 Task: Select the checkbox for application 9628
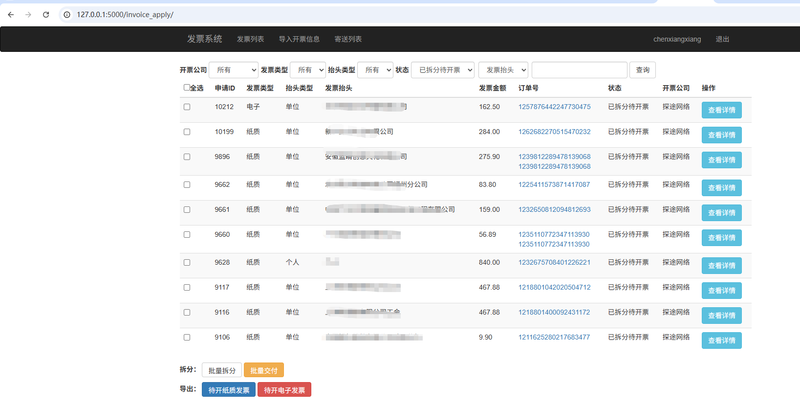pos(187,262)
